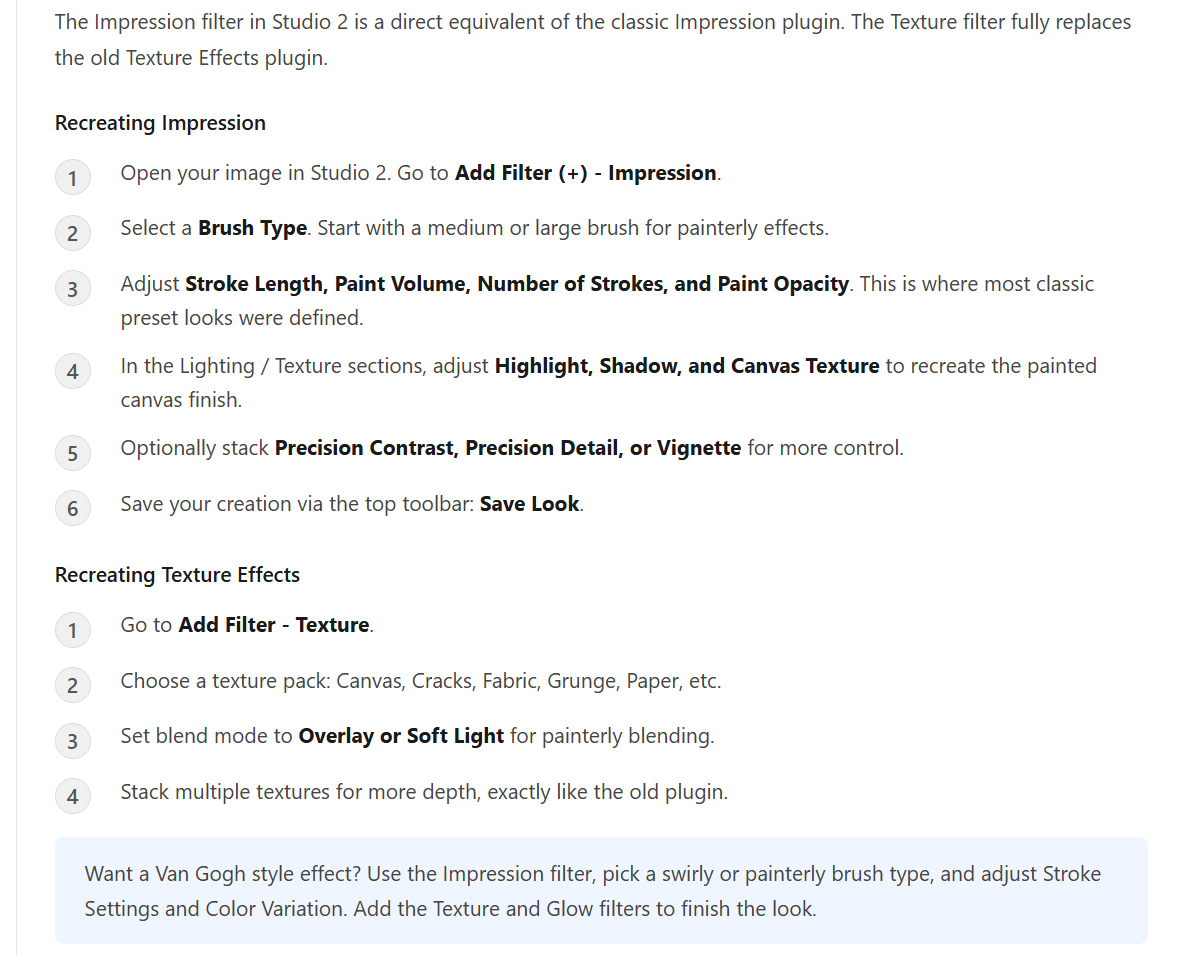The image size is (1180, 955).
Task: Click step 1 badge beside Add Filter - Texture
Action: (73, 629)
